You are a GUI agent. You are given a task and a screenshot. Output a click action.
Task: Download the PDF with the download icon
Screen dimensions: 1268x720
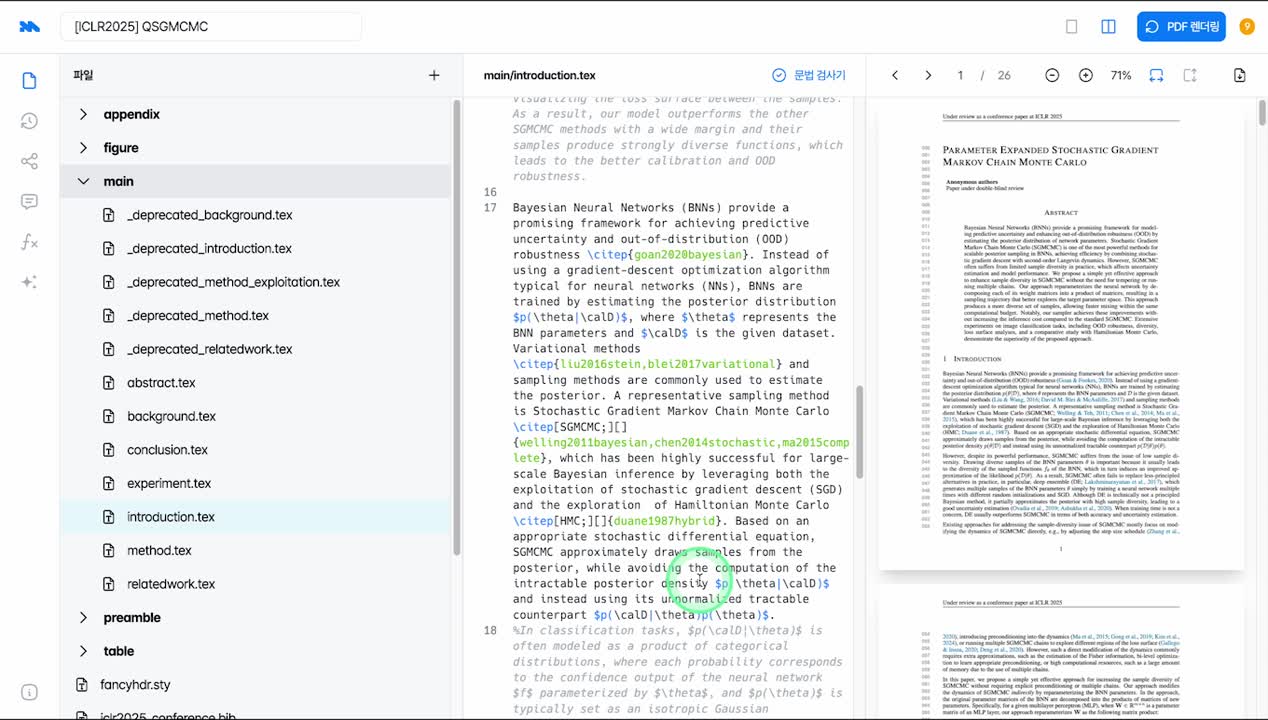1240,75
